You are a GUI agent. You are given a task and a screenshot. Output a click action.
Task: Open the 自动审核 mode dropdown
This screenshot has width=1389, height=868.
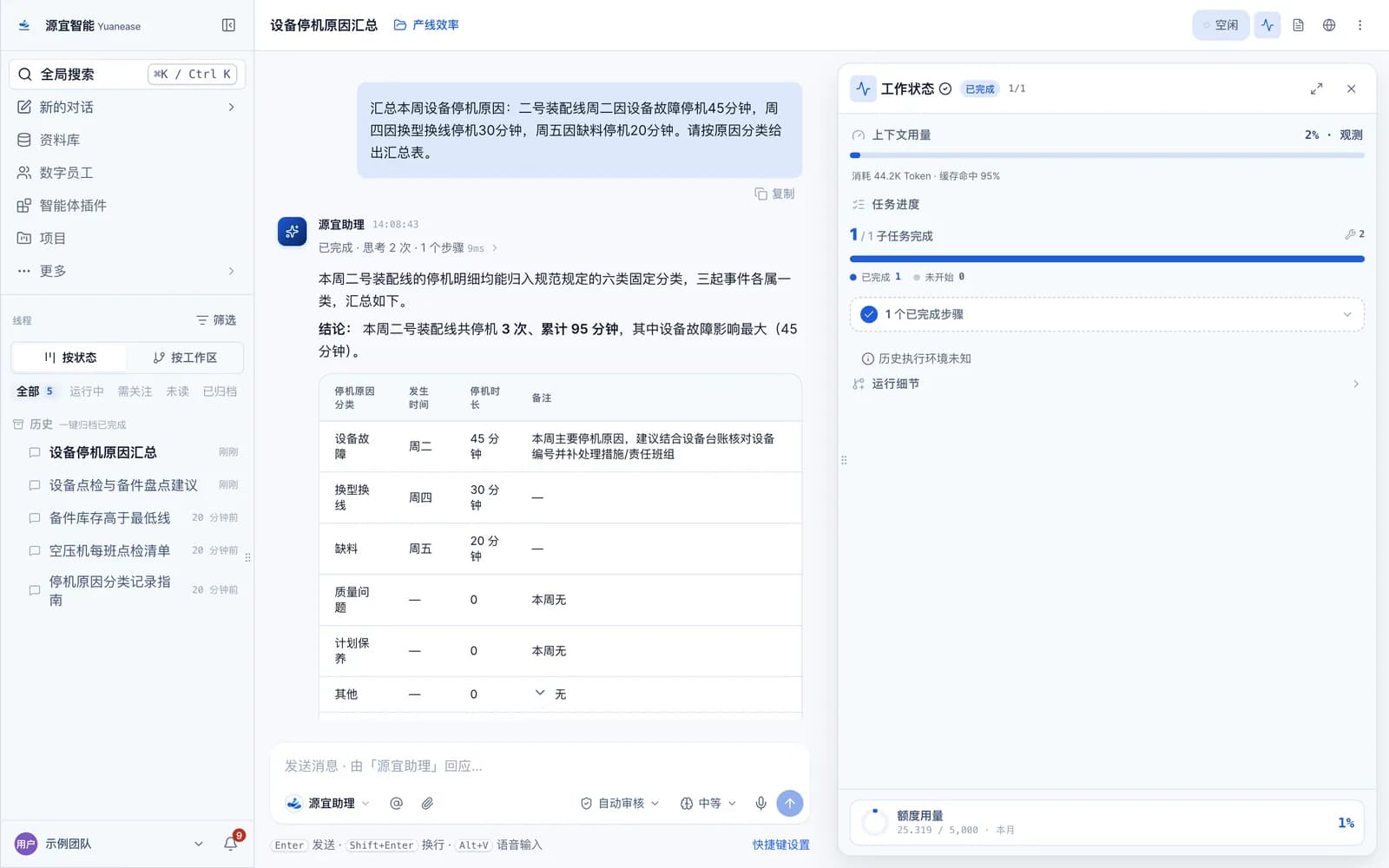(x=620, y=804)
